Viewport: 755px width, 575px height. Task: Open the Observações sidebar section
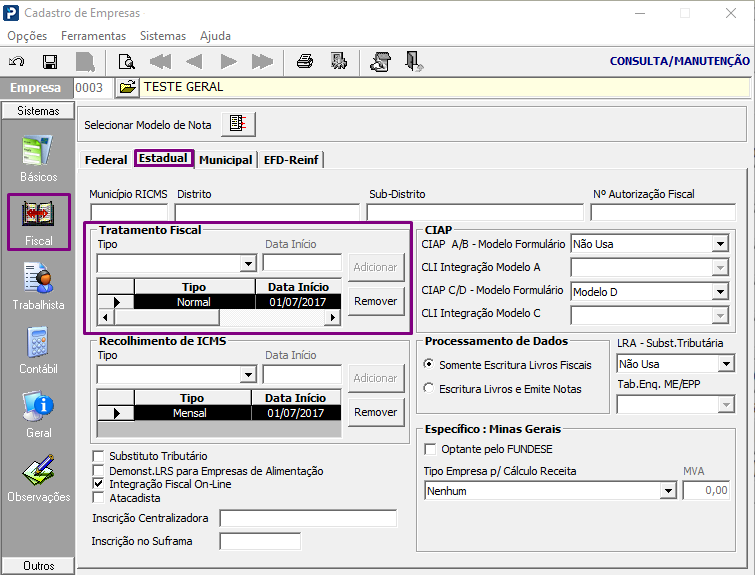(39, 479)
